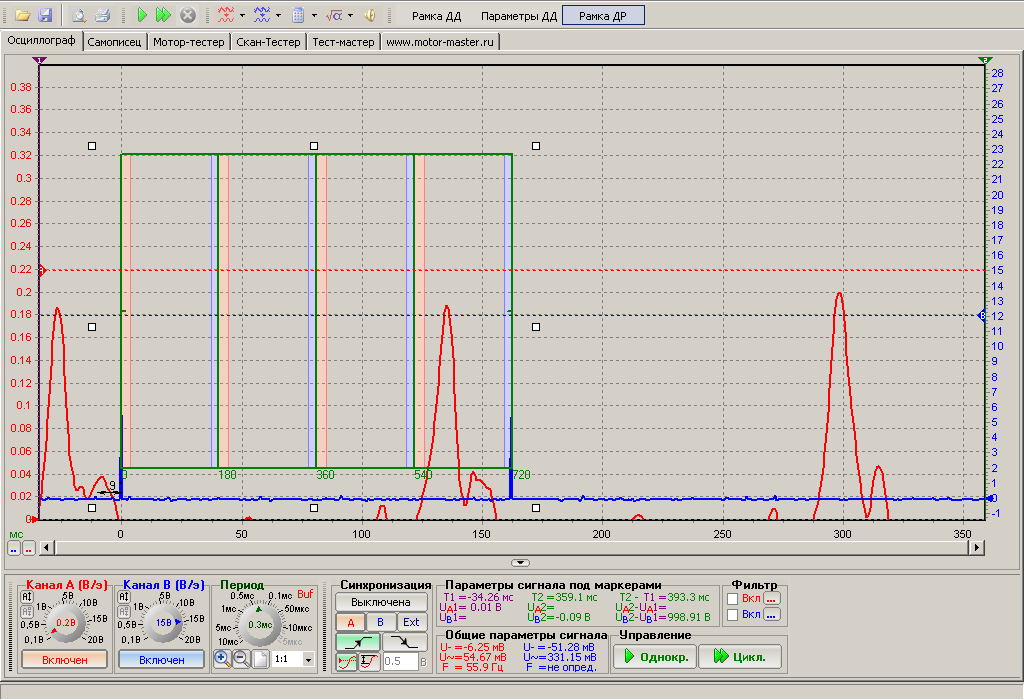Image resolution: width=1024 pixels, height=700 pixels.
Task: Click the green marker 2 flag on the graph's top edge
Action: (985, 60)
